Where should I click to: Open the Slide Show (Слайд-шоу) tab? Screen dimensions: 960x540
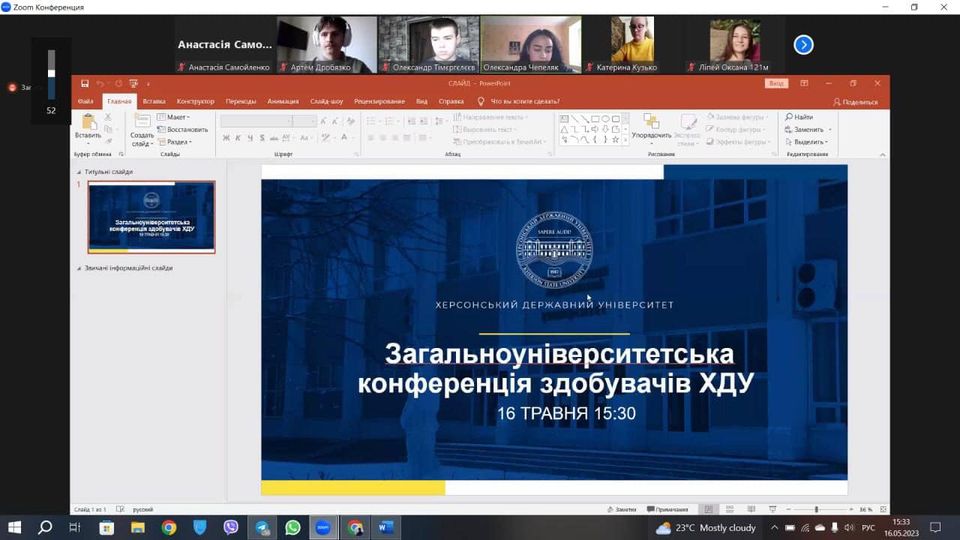(x=326, y=101)
